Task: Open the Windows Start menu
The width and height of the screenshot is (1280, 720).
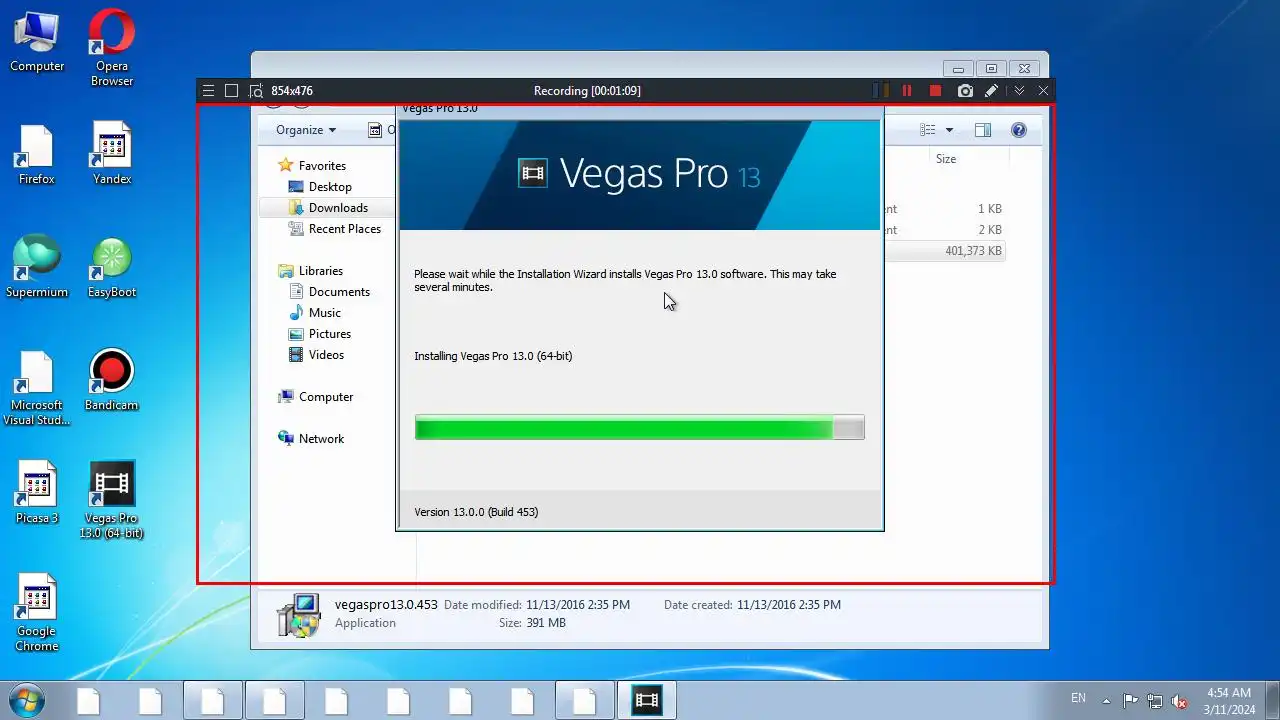Action: tap(25, 700)
